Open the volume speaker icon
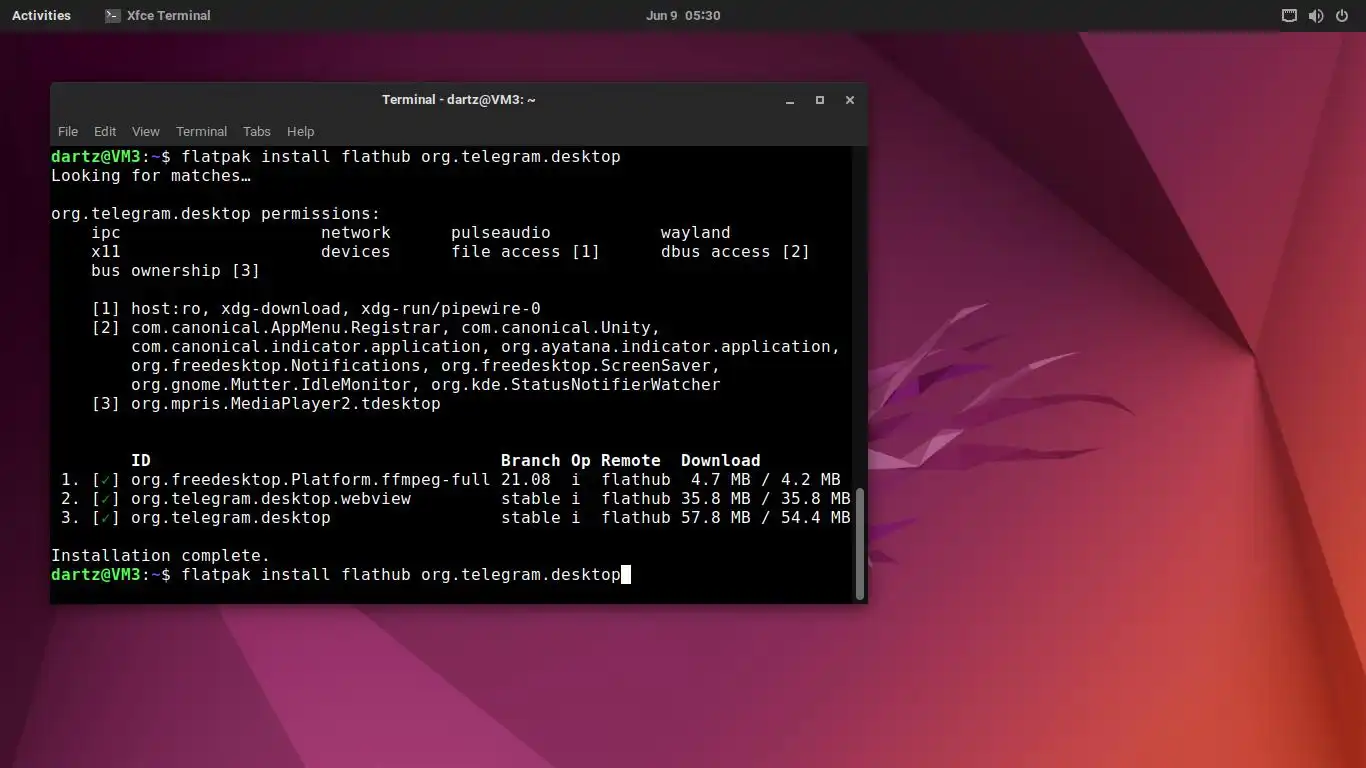Viewport: 1366px width, 768px height. pos(1315,15)
